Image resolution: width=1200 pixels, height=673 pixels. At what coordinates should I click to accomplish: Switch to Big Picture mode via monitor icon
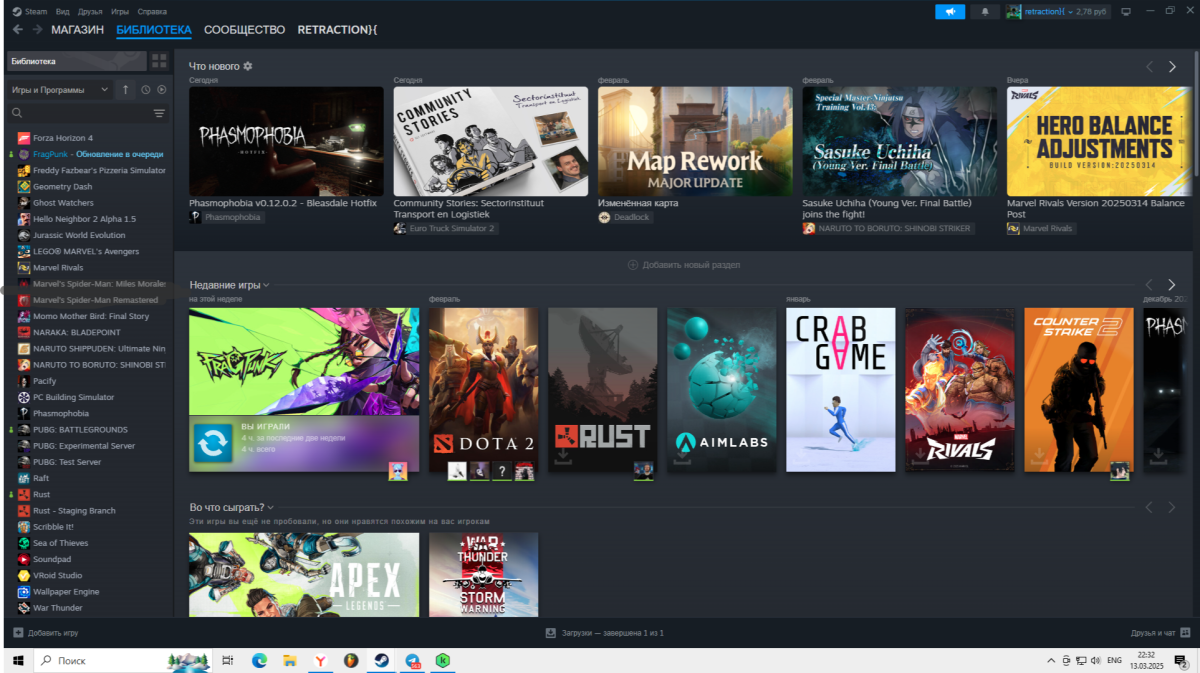[1125, 11]
